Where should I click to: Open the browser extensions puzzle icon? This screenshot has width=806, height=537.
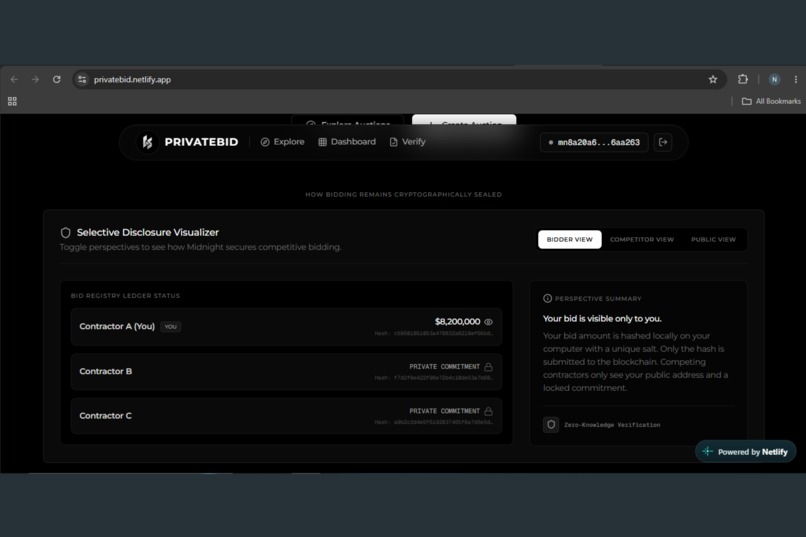coord(743,79)
